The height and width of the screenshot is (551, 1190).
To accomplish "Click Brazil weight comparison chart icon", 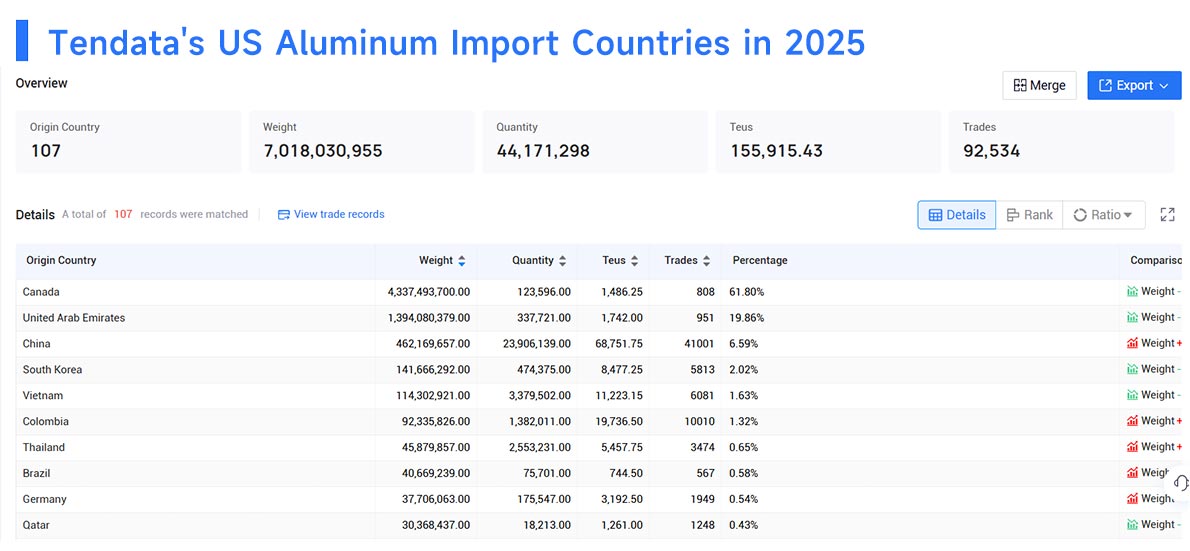I will (x=1132, y=472).
